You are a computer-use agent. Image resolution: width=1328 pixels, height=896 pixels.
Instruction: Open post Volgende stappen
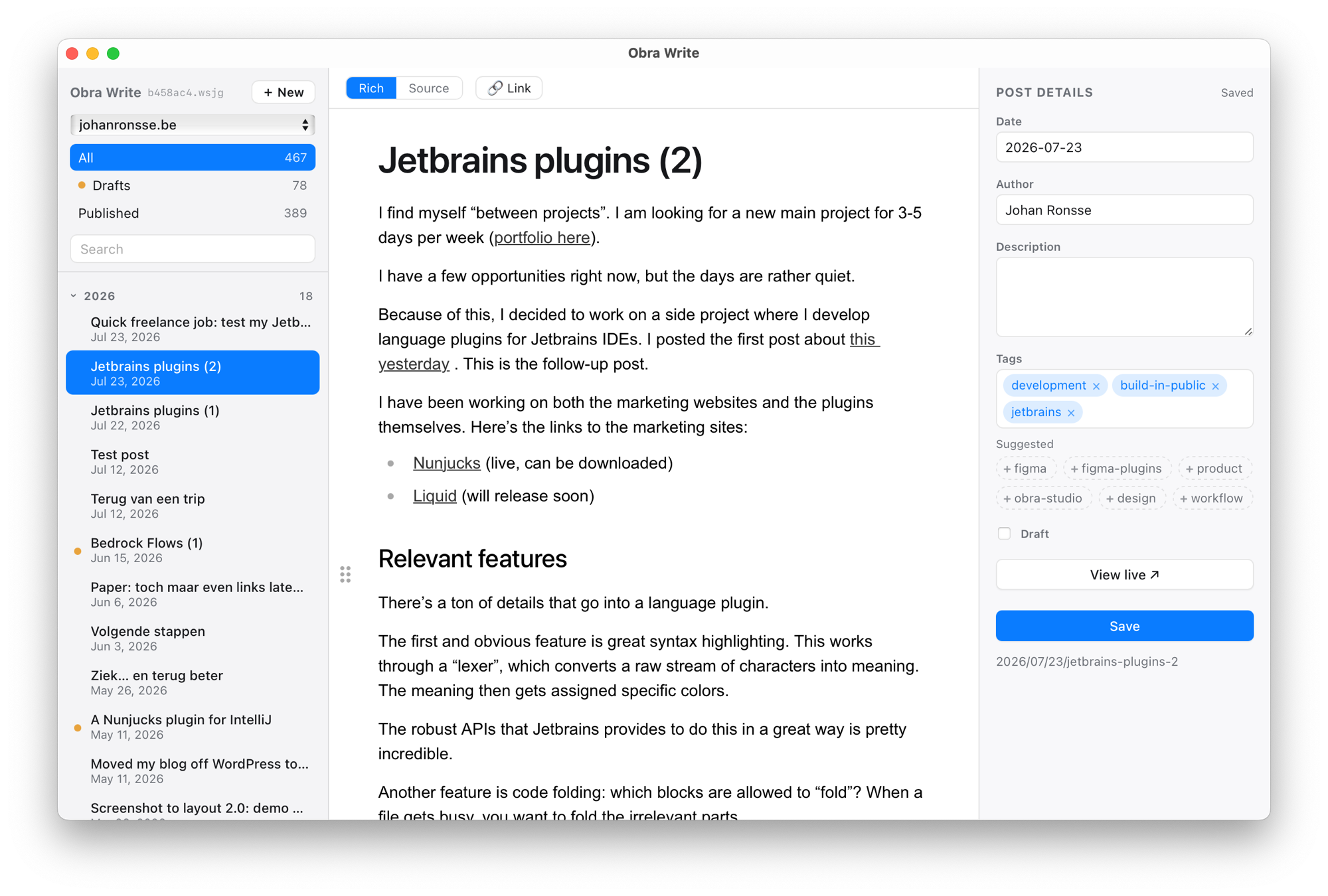193,638
